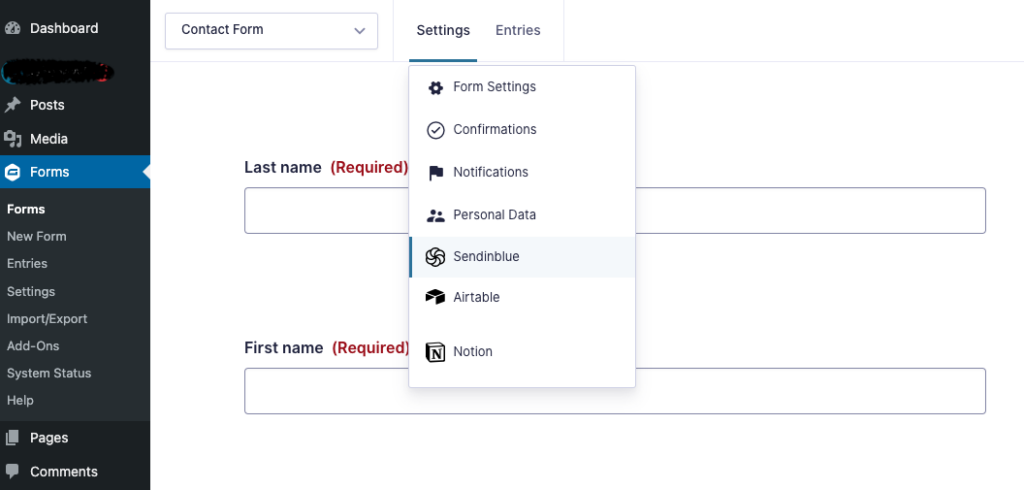Click the Notifications flag icon
The height and width of the screenshot is (490, 1024).
pyautogui.click(x=435, y=173)
